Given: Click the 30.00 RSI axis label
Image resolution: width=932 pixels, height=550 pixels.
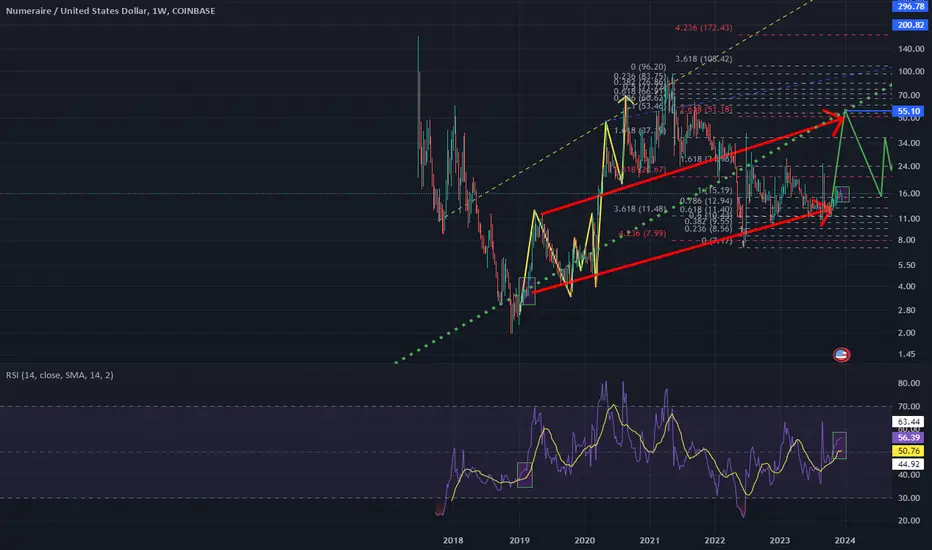Looking at the screenshot, I should click(x=909, y=498).
